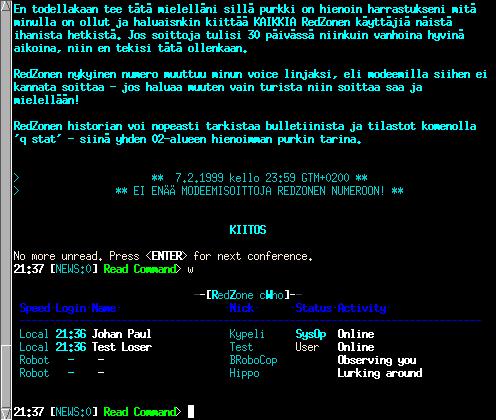The image size is (496, 420).
Task: Click the KIITOS heading
Action: (248, 230)
